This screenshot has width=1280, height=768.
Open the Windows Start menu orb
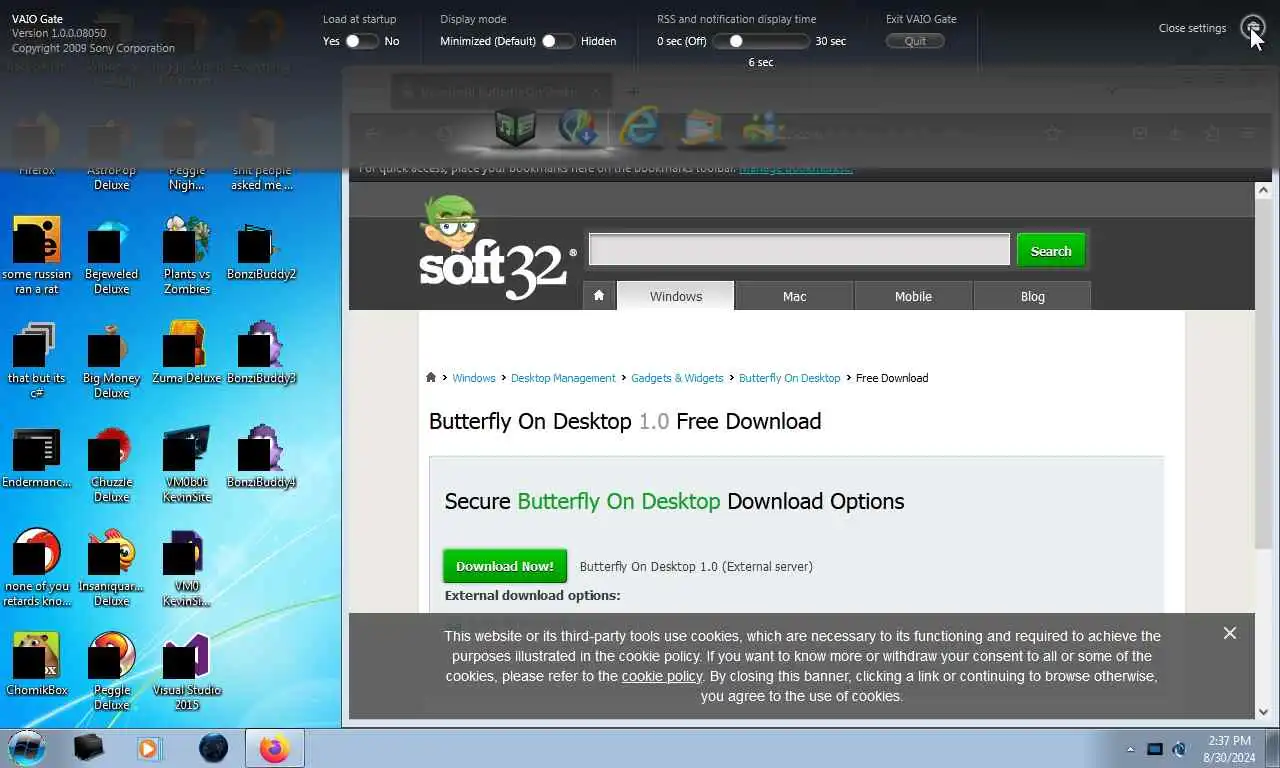(x=27, y=747)
